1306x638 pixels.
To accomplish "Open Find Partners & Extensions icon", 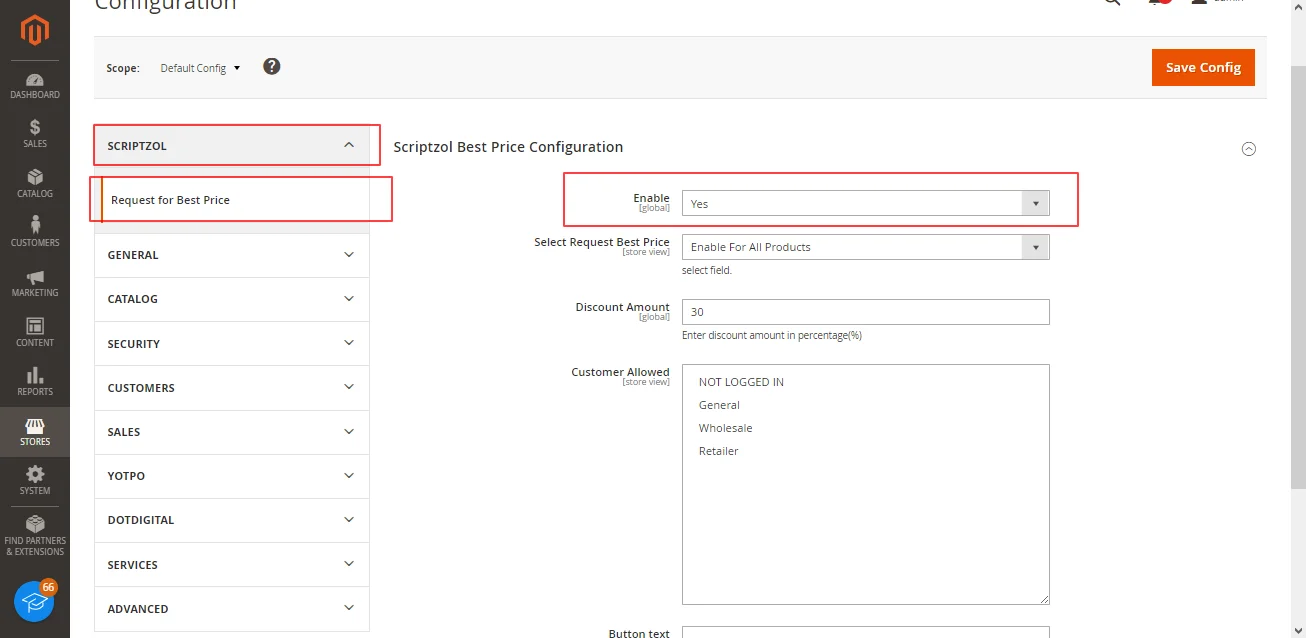I will 35,535.
